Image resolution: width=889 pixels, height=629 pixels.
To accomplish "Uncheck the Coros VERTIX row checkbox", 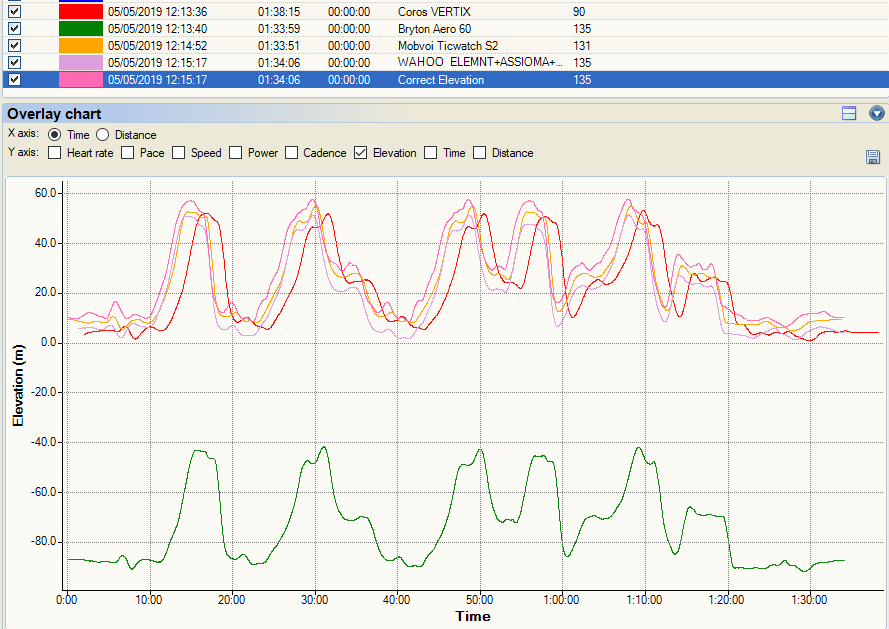I will (x=14, y=12).
